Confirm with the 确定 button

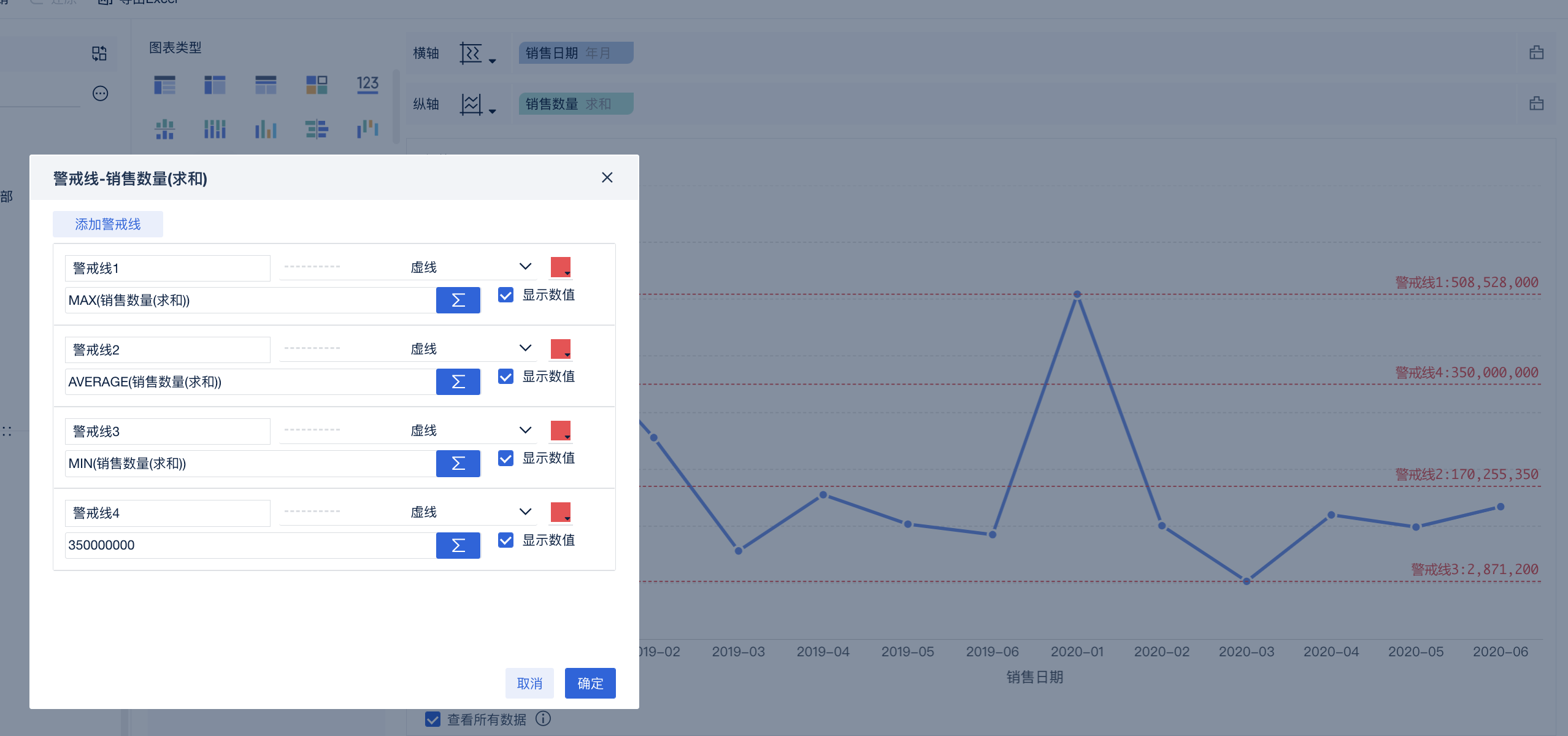(590, 683)
